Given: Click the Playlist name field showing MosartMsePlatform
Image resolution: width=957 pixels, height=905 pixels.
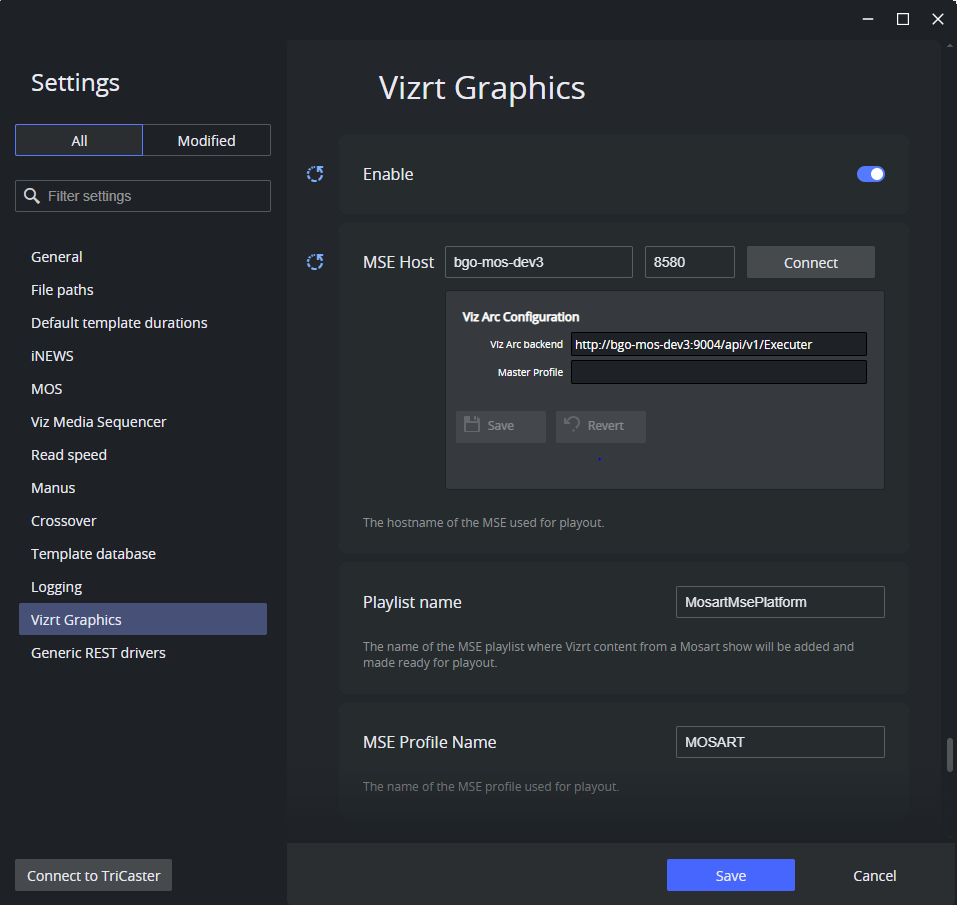Looking at the screenshot, I should click(779, 601).
